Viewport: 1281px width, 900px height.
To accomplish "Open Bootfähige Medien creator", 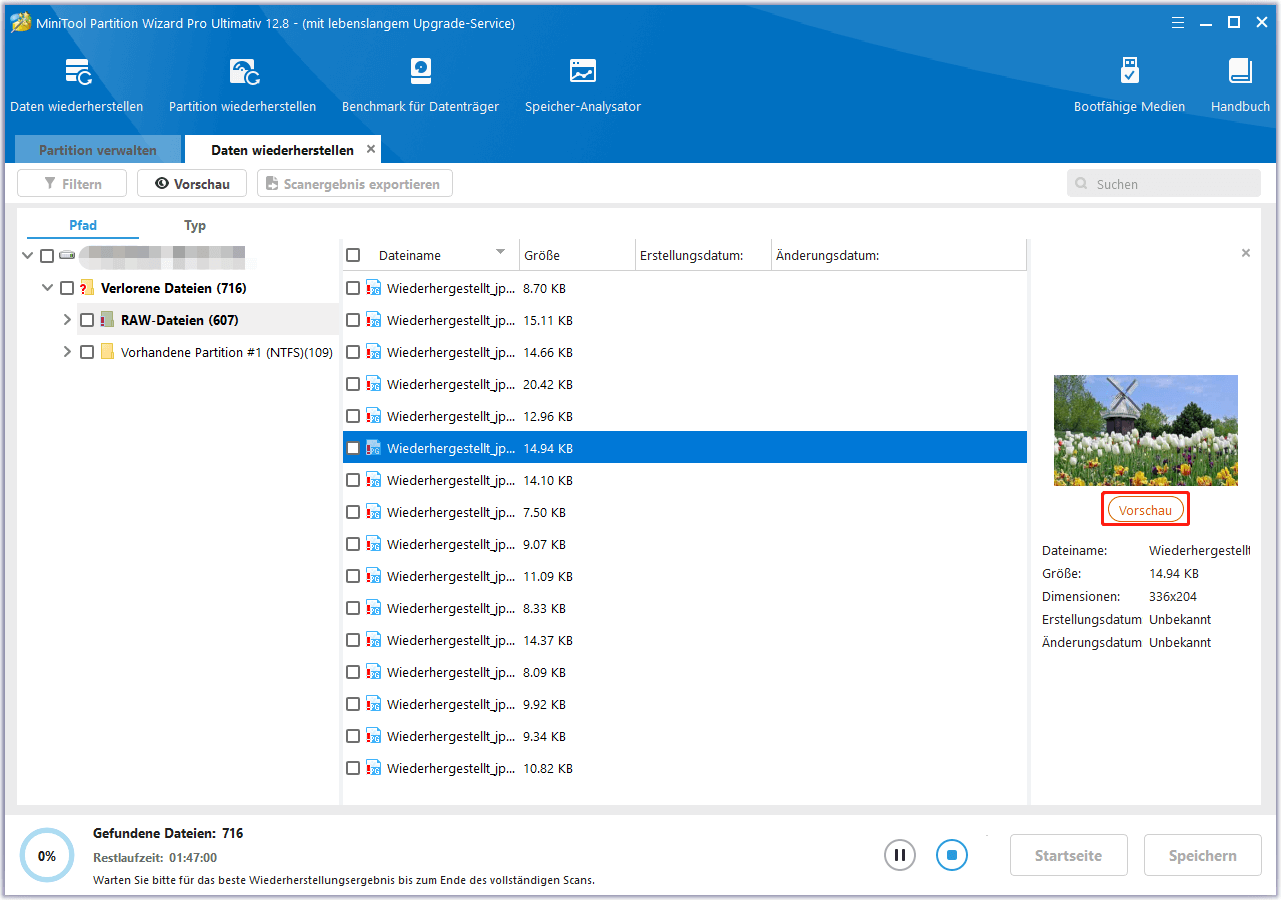I will pos(1129,85).
